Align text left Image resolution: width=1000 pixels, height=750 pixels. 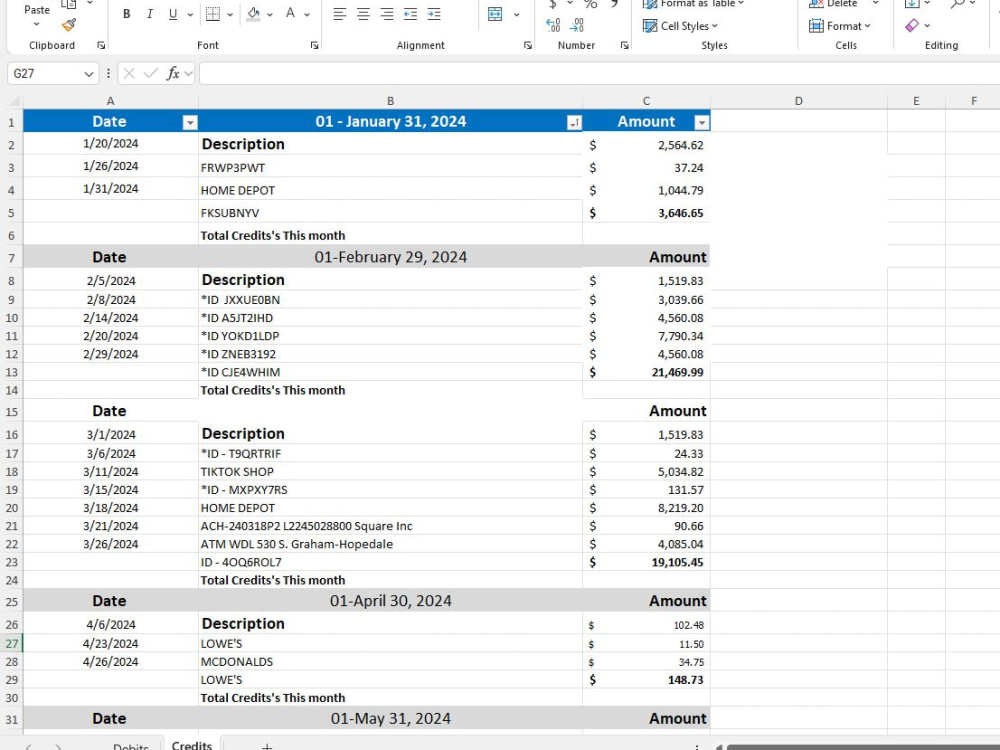tap(339, 14)
